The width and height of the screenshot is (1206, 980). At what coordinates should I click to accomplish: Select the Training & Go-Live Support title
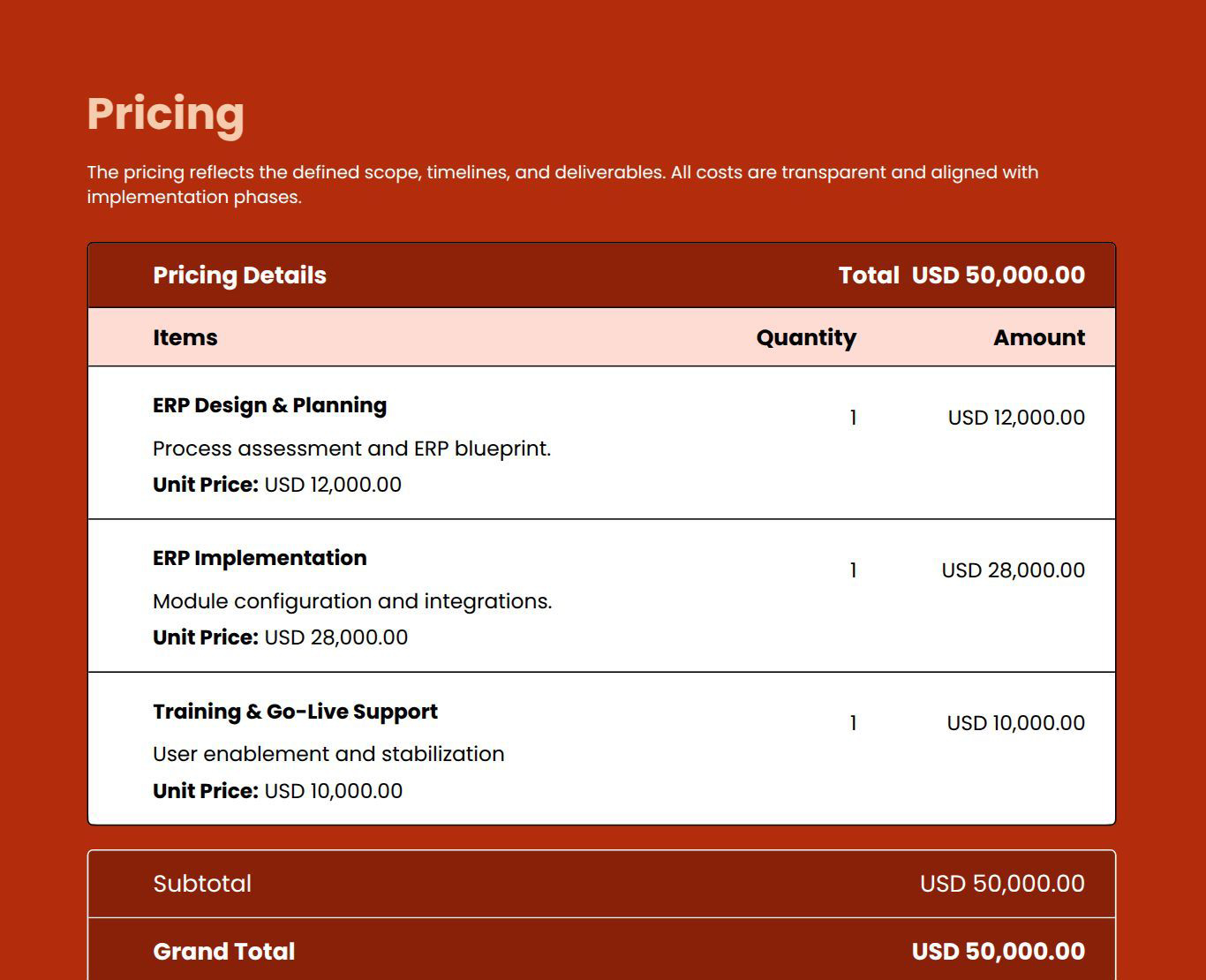(295, 712)
